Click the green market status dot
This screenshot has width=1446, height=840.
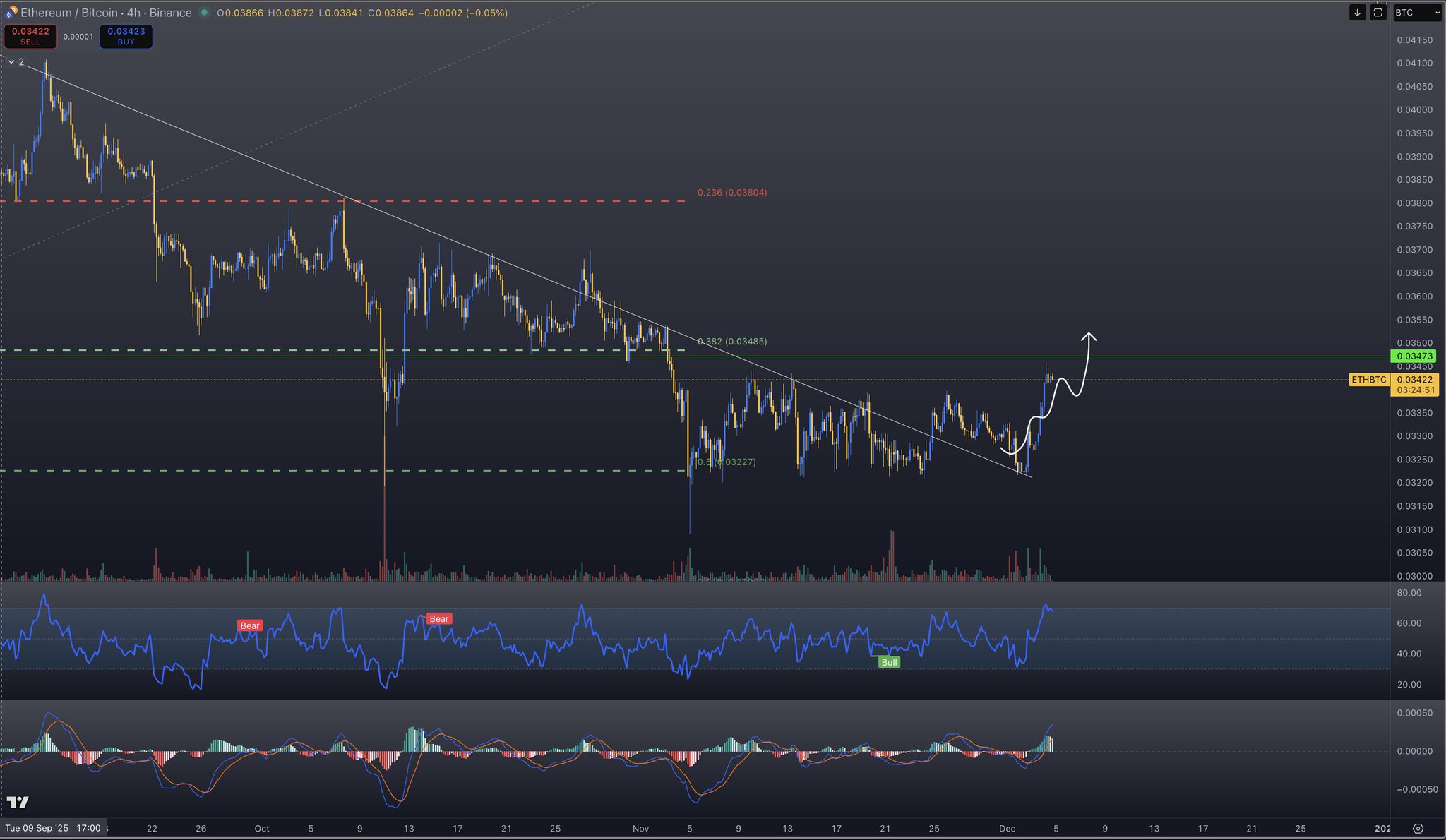coord(205,13)
